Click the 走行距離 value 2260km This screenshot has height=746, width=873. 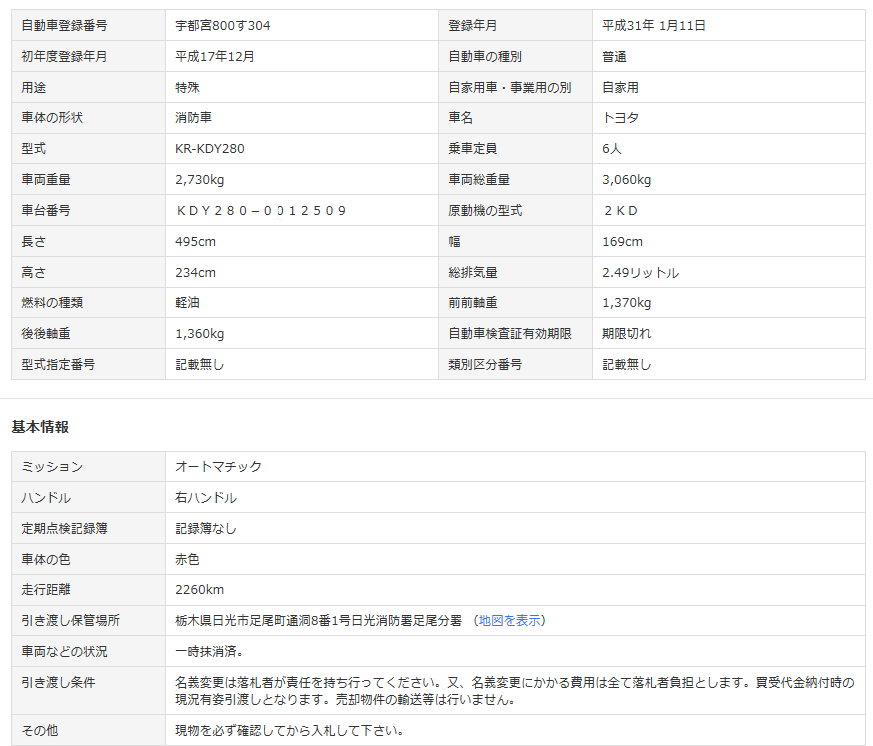[199, 590]
